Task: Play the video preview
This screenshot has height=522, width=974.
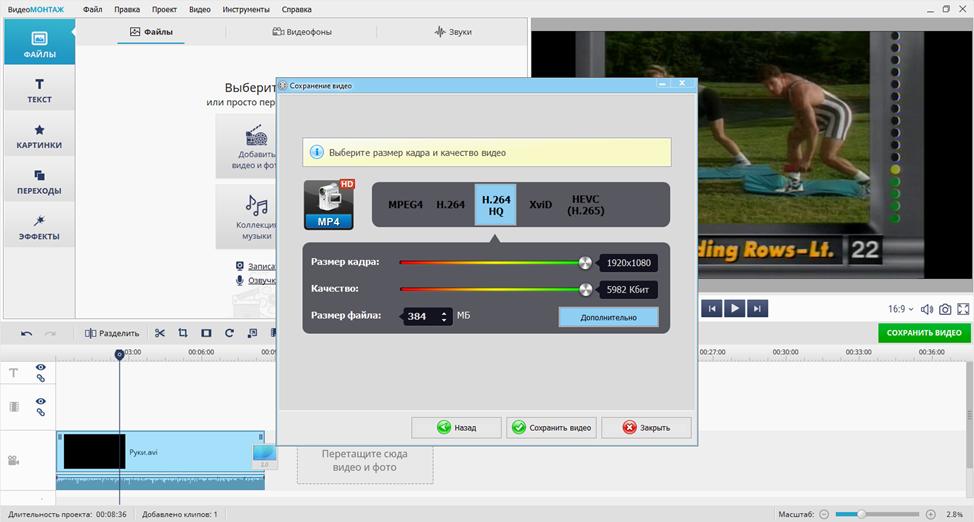Action: [734, 308]
